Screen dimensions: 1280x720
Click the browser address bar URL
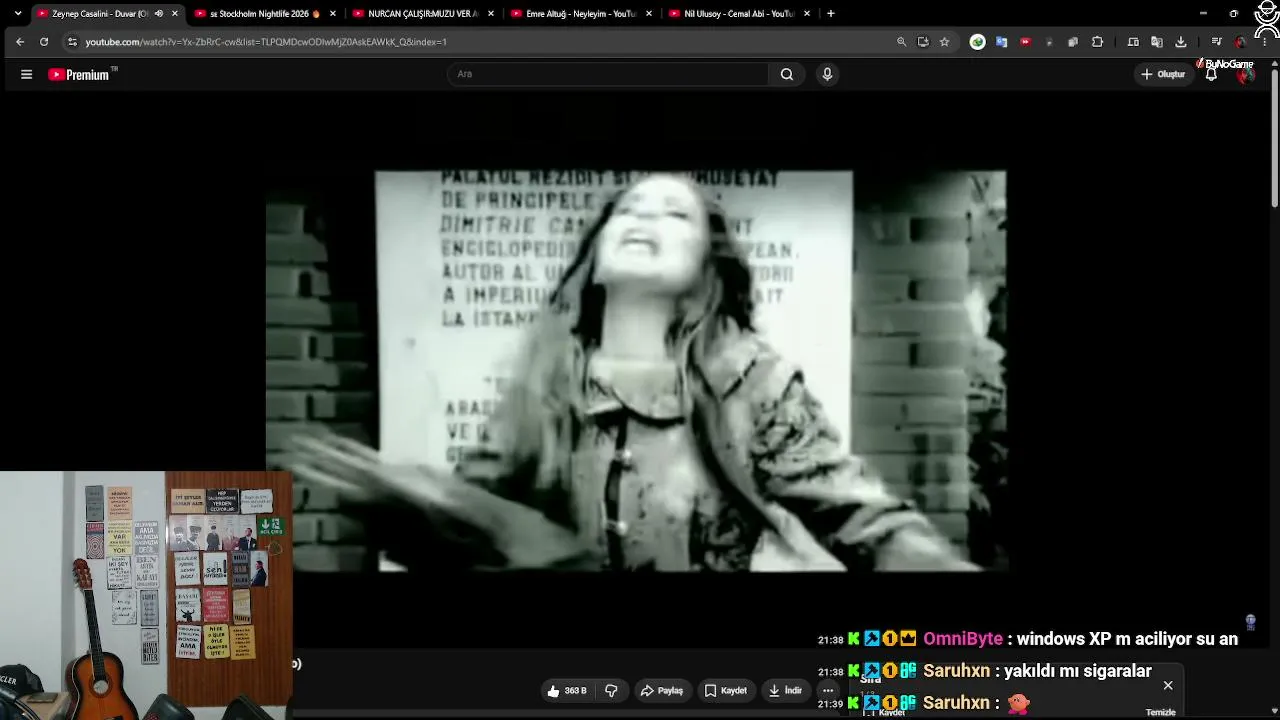pyautogui.click(x=266, y=42)
